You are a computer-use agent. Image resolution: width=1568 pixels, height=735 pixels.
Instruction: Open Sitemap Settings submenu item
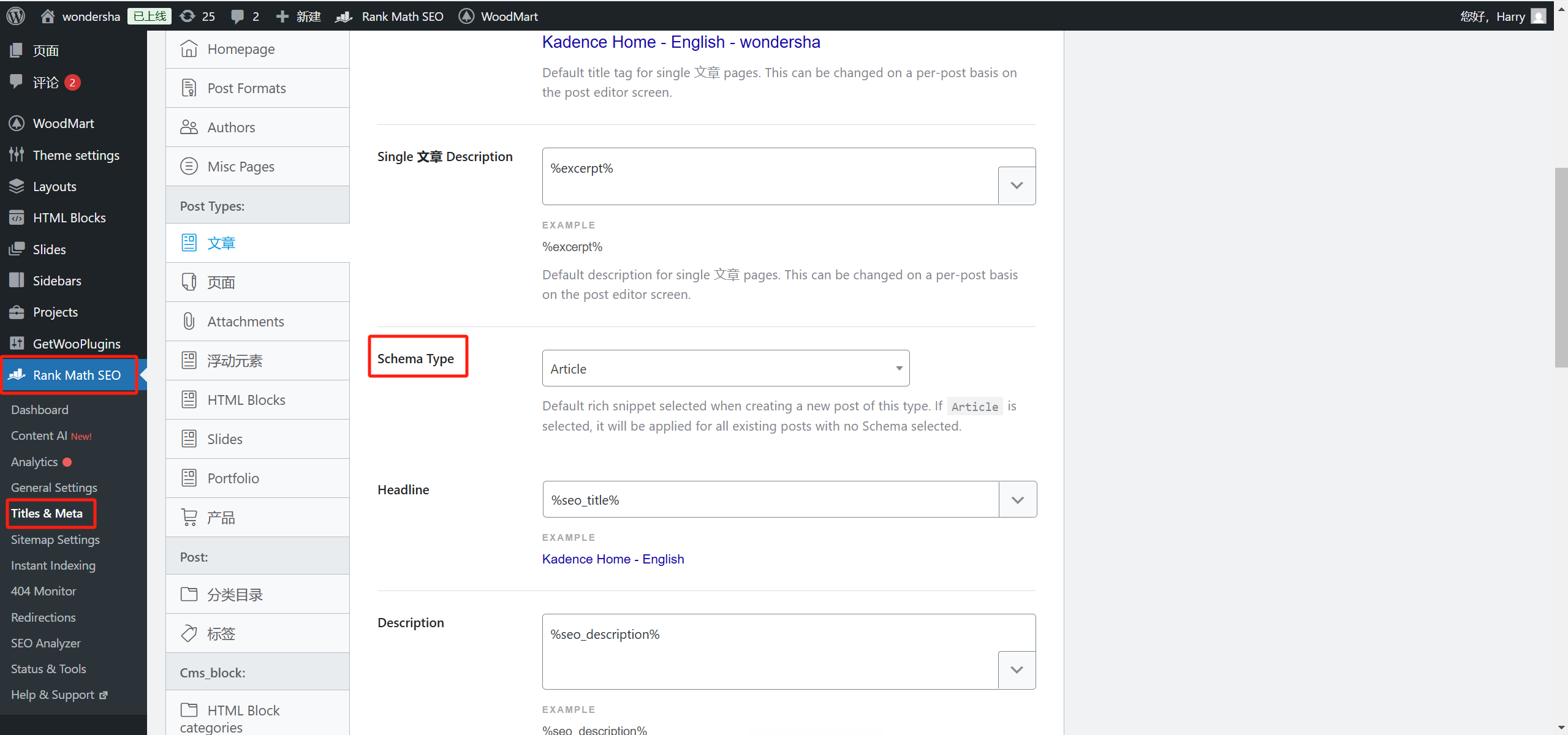(55, 540)
